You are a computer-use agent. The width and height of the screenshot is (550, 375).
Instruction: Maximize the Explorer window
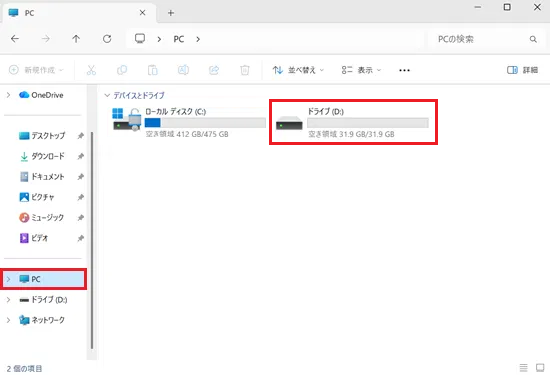click(507, 7)
